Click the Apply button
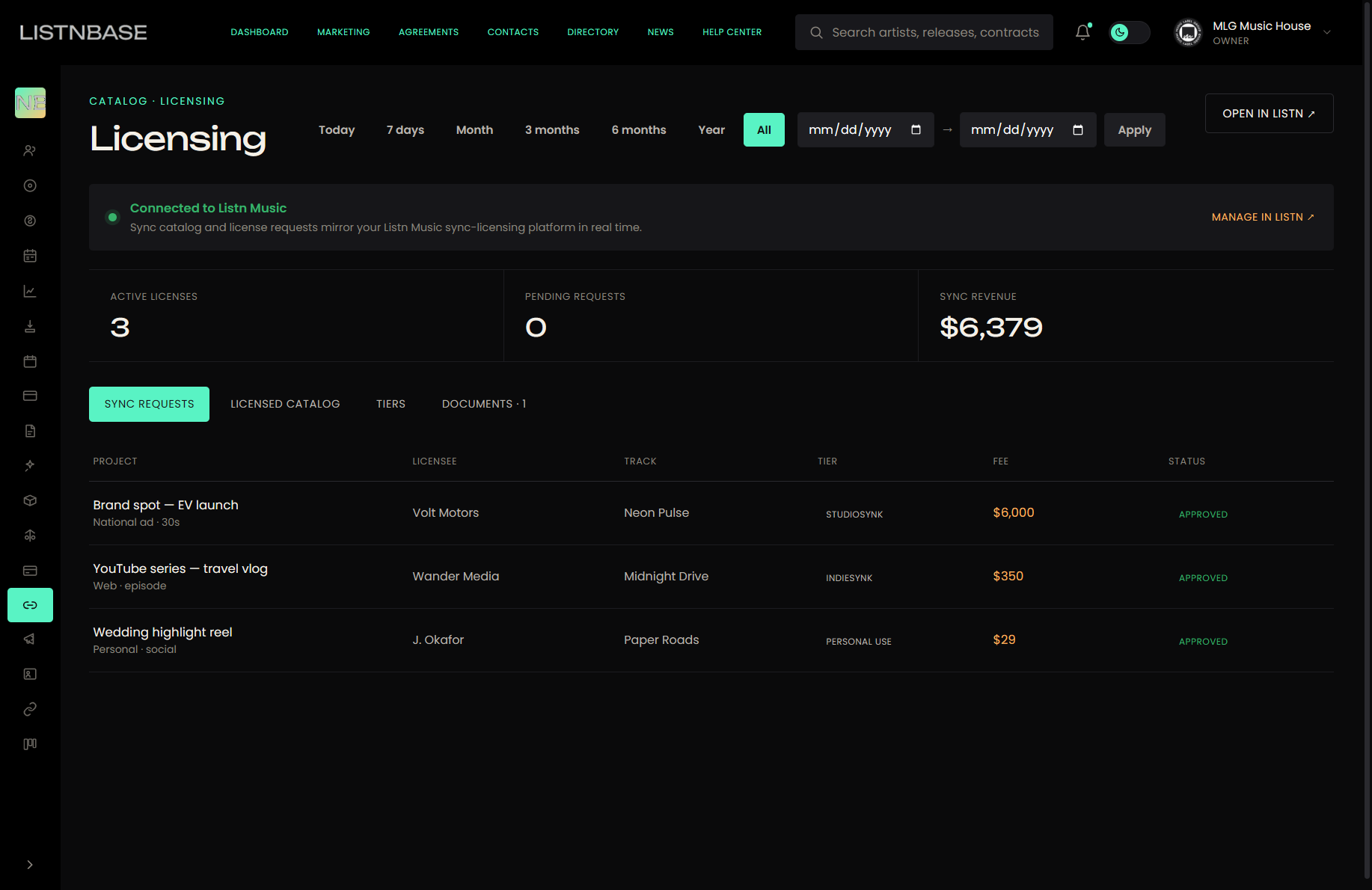1372x890 pixels. click(1135, 130)
